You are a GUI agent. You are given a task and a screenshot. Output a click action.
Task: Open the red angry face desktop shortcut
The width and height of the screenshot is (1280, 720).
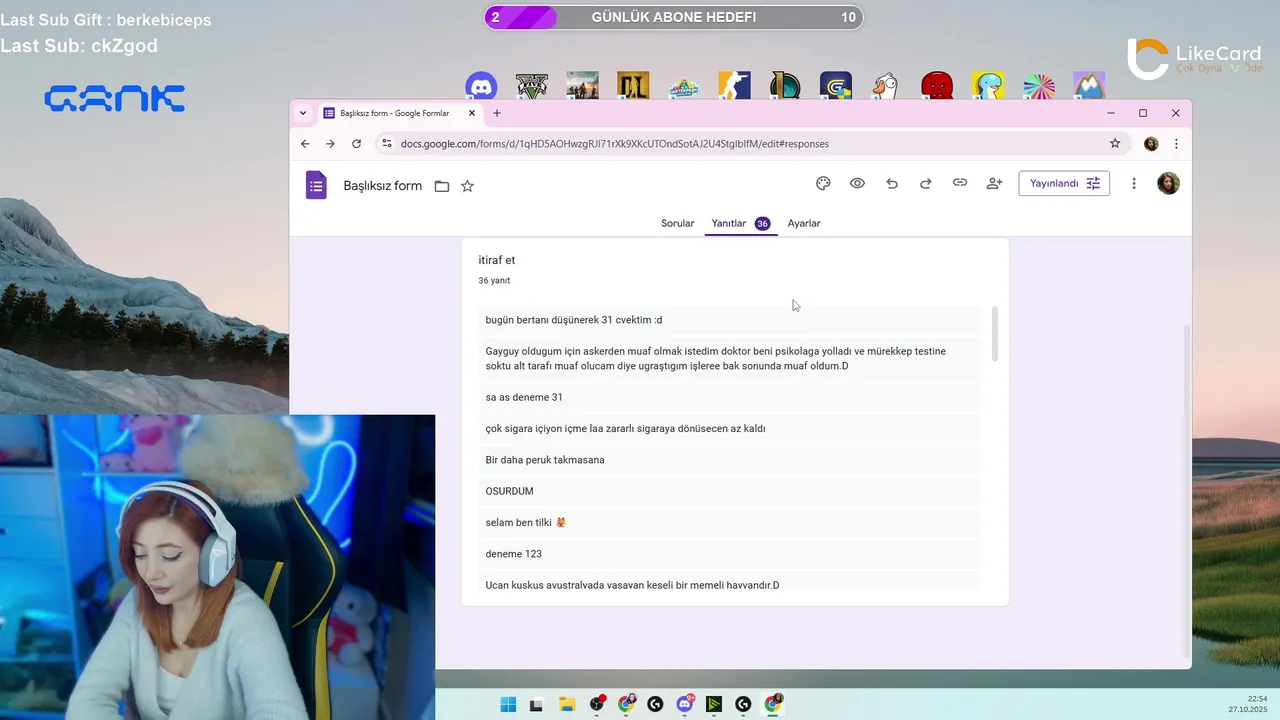(937, 86)
